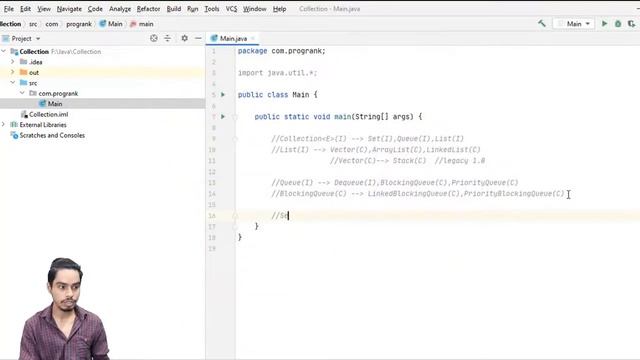Hide the Project panel with minus icon
Image resolution: width=640 pixels, height=360 pixels.
(198, 38)
